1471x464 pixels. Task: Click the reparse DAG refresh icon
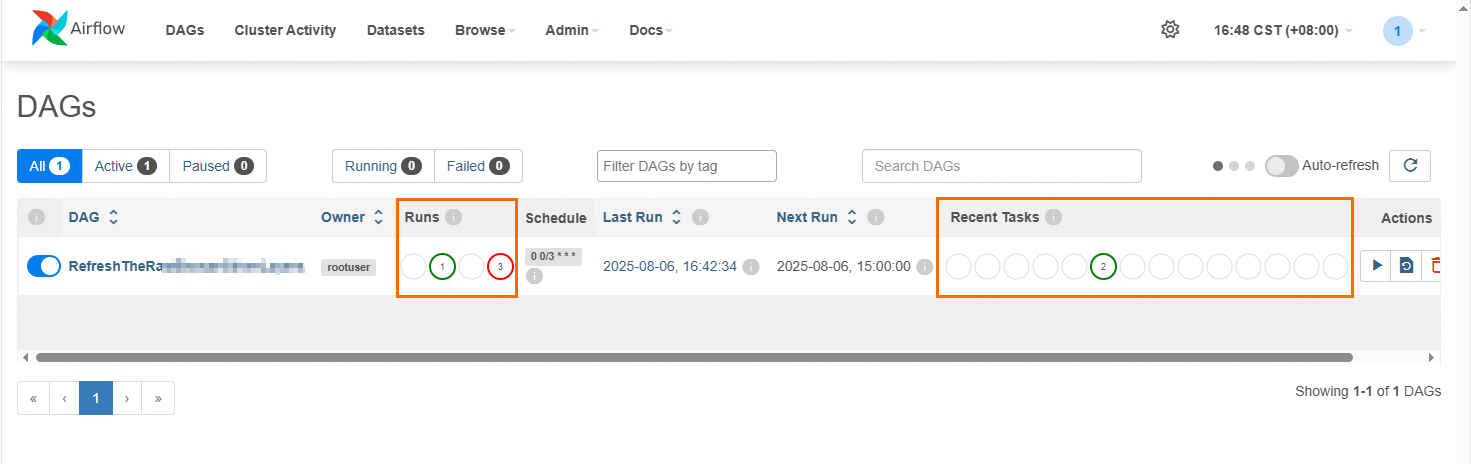(1406, 266)
